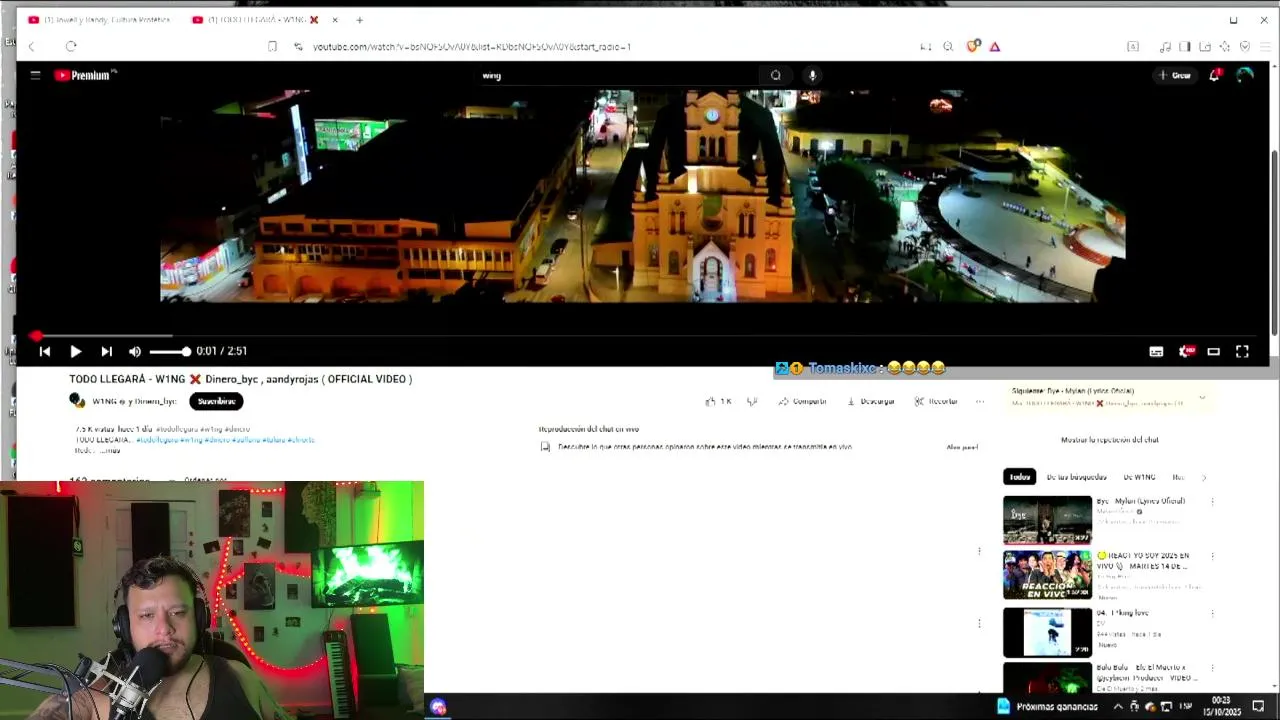Toggle the browser sidebar panel icon
The width and height of the screenshot is (1280, 720).
pyautogui.click(x=1185, y=47)
